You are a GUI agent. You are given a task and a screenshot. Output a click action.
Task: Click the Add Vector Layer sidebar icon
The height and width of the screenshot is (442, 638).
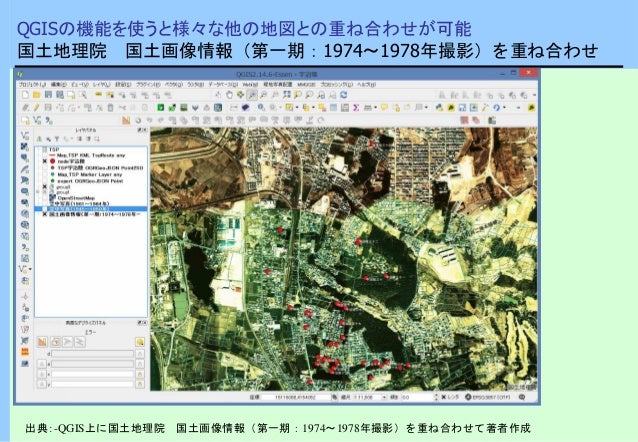(25, 136)
